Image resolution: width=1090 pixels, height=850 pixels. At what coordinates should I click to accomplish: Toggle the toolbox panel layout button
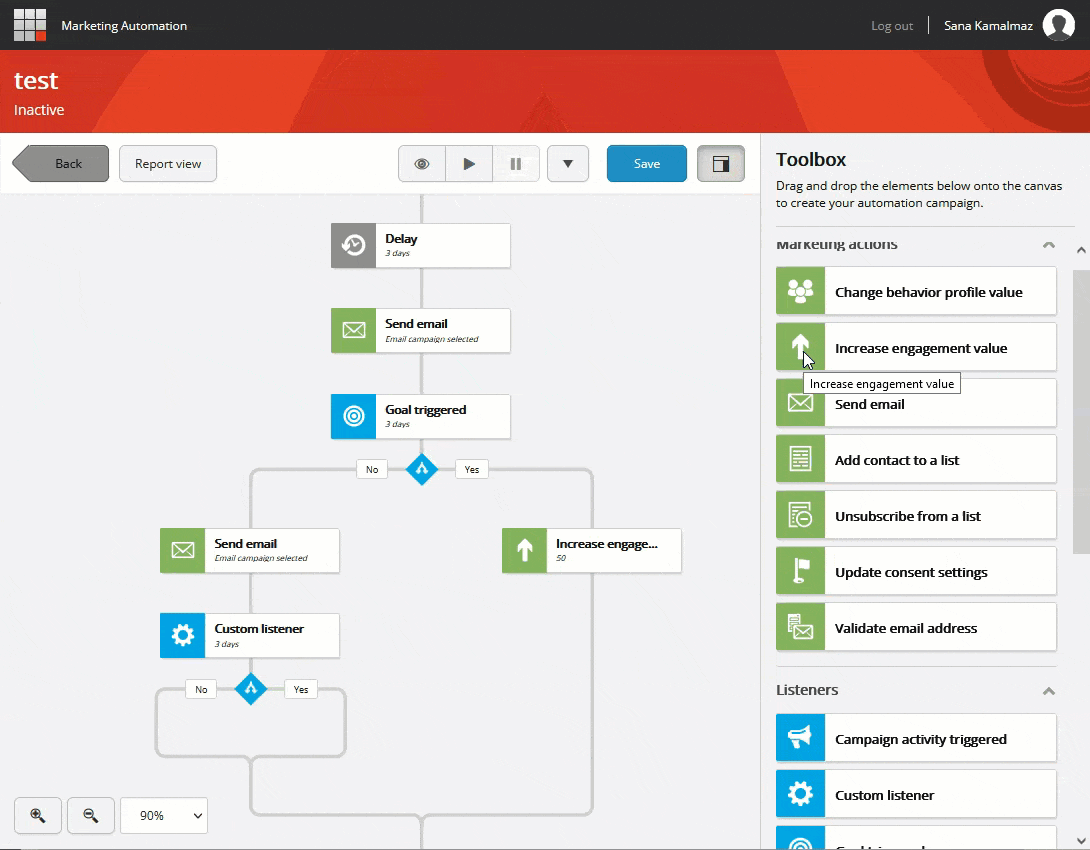tap(721, 164)
